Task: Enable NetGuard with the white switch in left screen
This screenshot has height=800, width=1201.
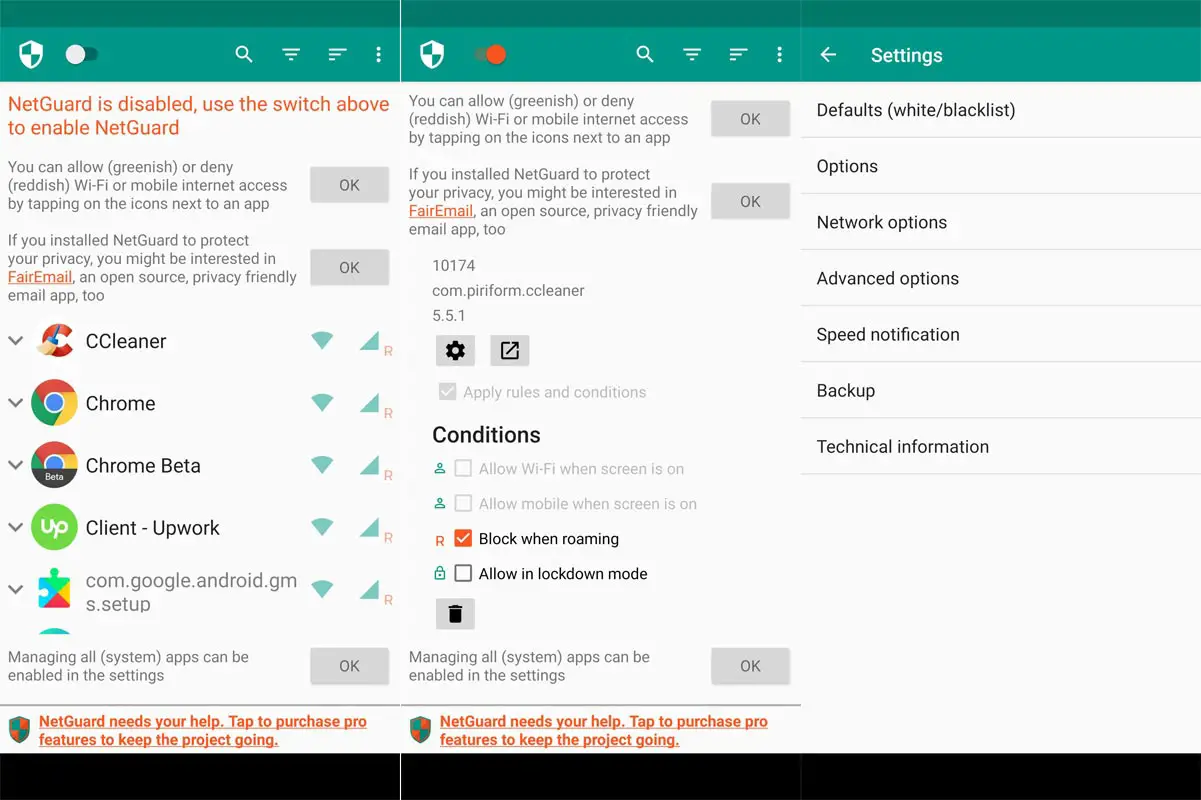Action: [82, 55]
